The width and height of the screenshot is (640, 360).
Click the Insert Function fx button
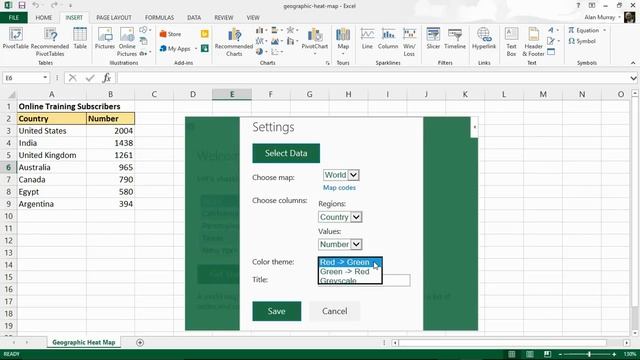(107, 78)
